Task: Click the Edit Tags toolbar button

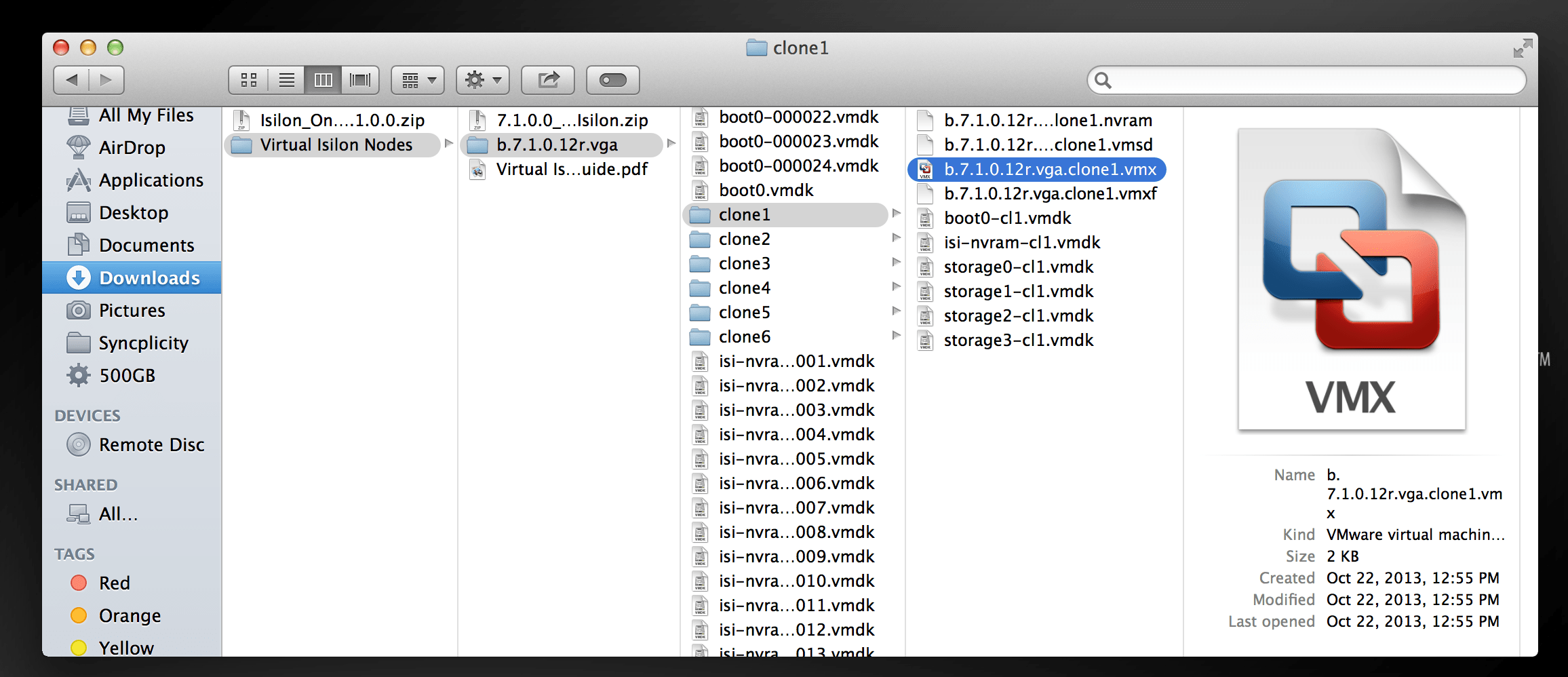Action: [613, 80]
